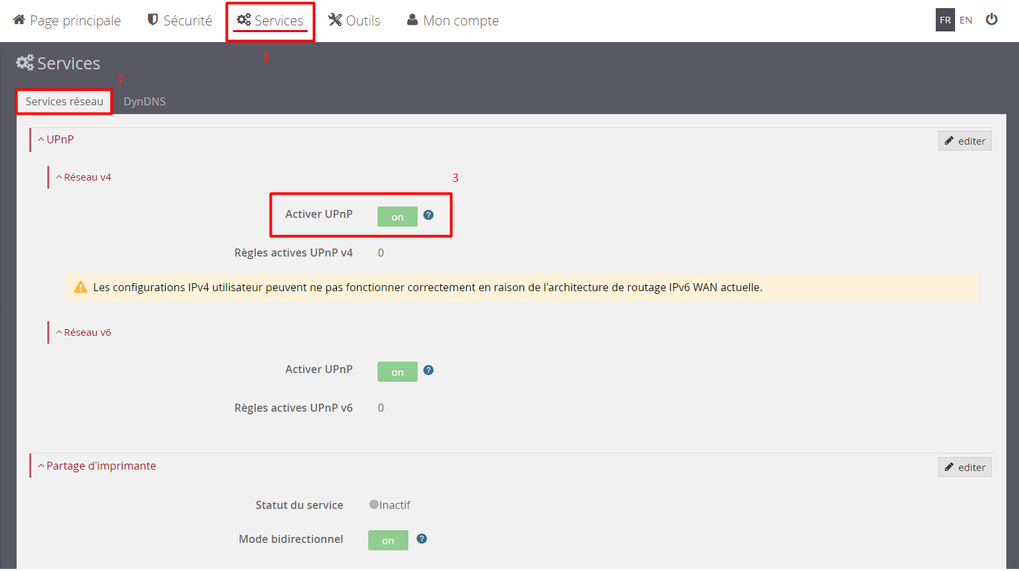
Task: Click the power logout icon
Action: coord(991,19)
